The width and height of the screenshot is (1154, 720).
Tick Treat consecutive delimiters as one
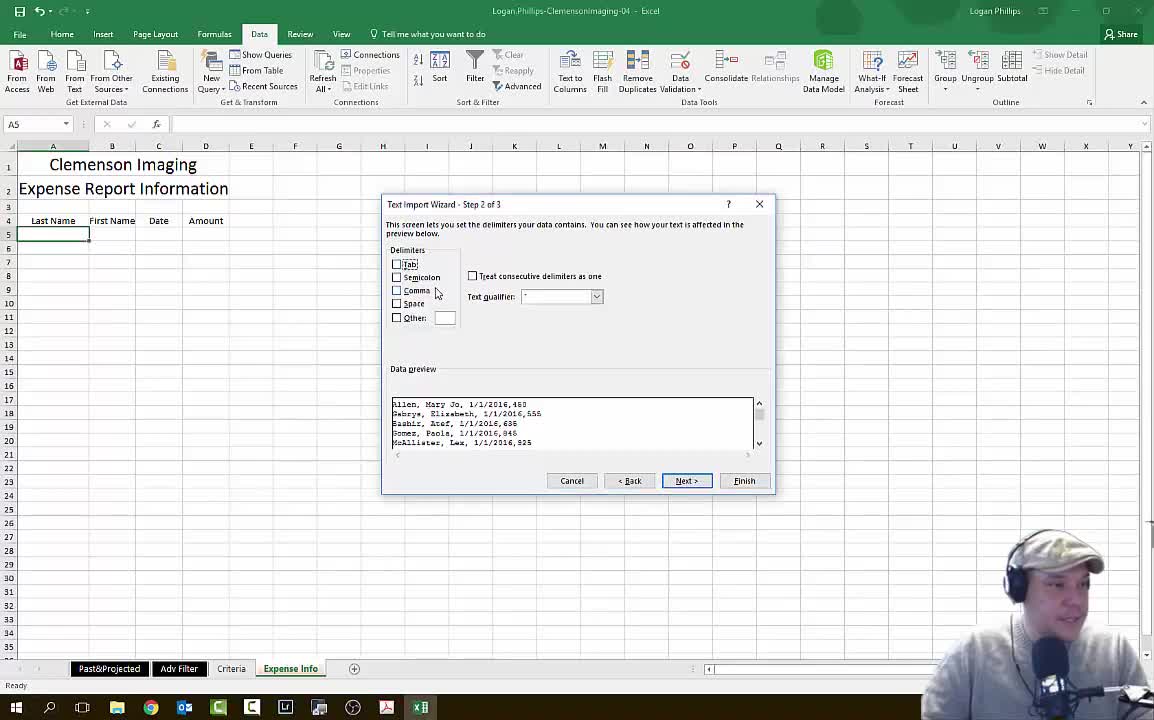pyautogui.click(x=473, y=276)
